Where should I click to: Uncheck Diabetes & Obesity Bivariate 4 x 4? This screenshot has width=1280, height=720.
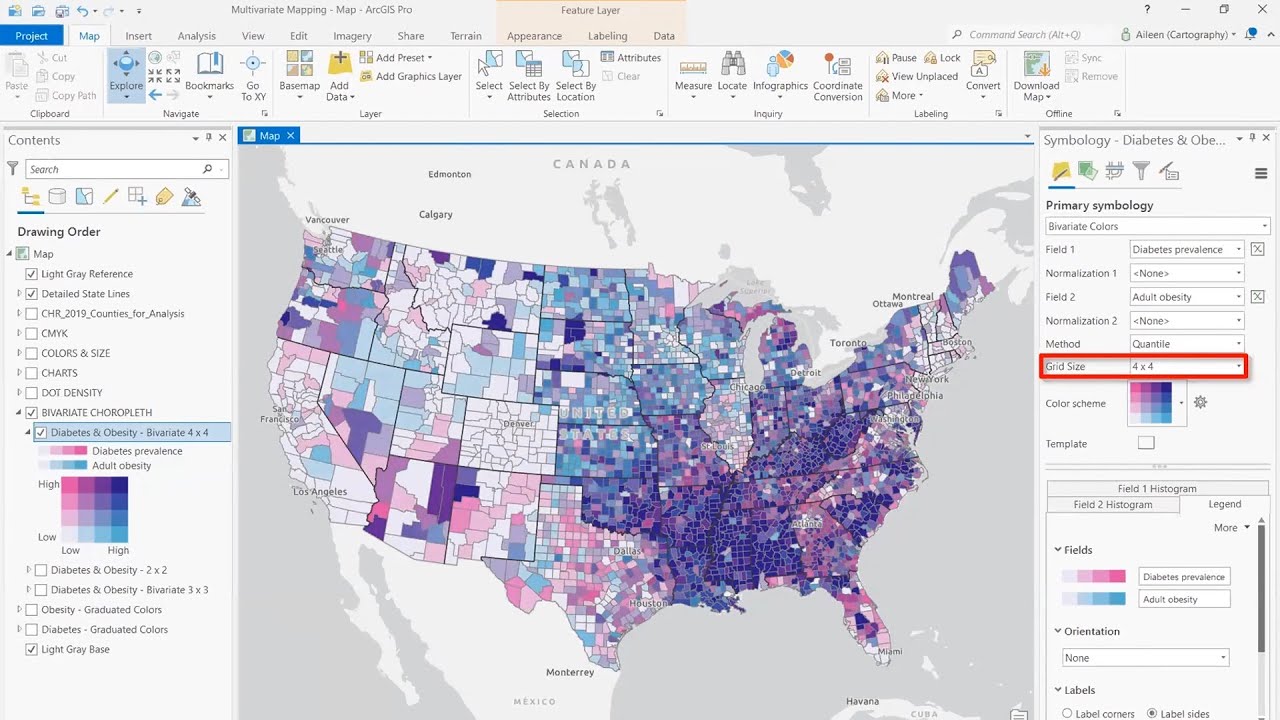point(41,433)
